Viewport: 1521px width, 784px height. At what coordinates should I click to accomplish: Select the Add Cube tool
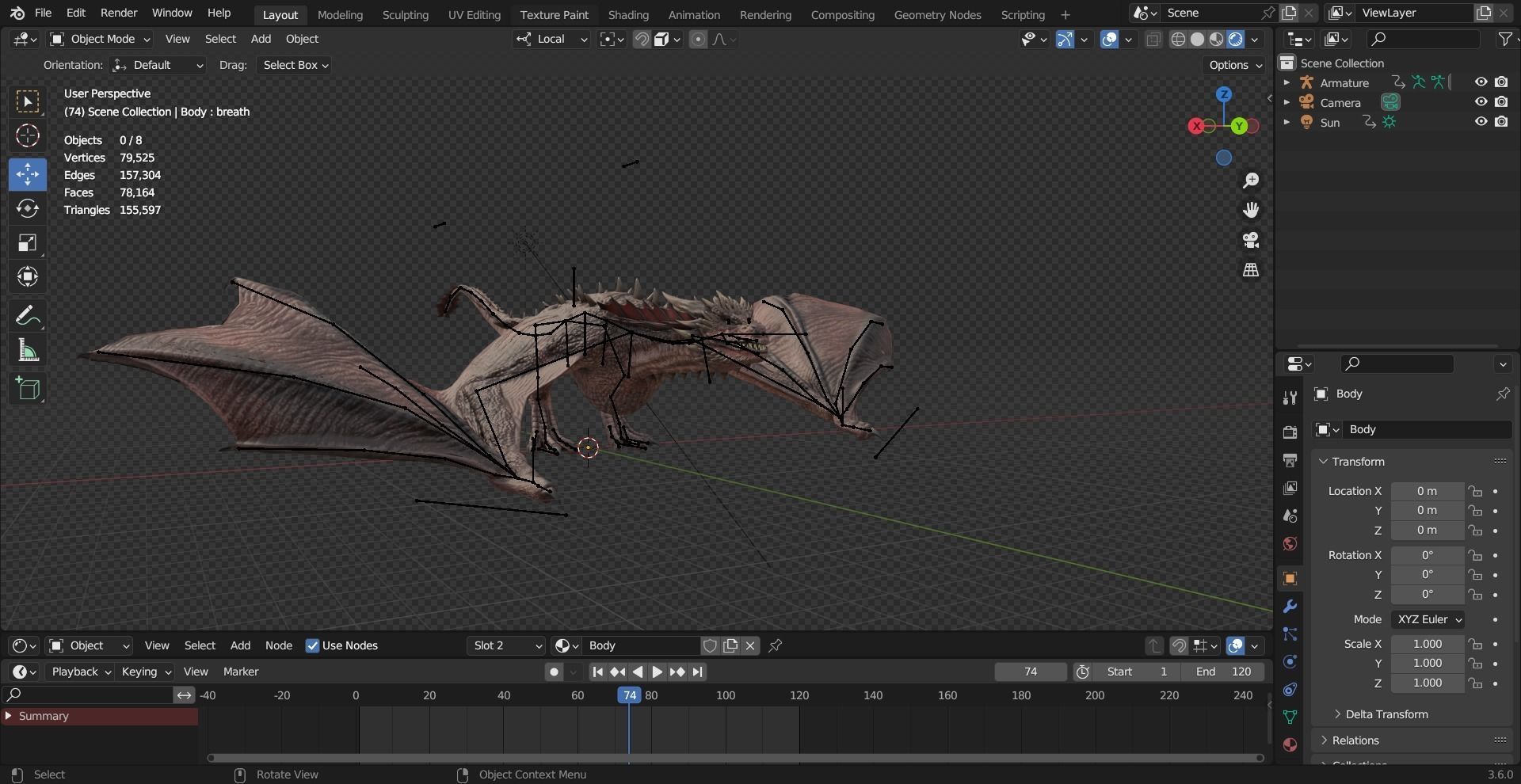(28, 388)
